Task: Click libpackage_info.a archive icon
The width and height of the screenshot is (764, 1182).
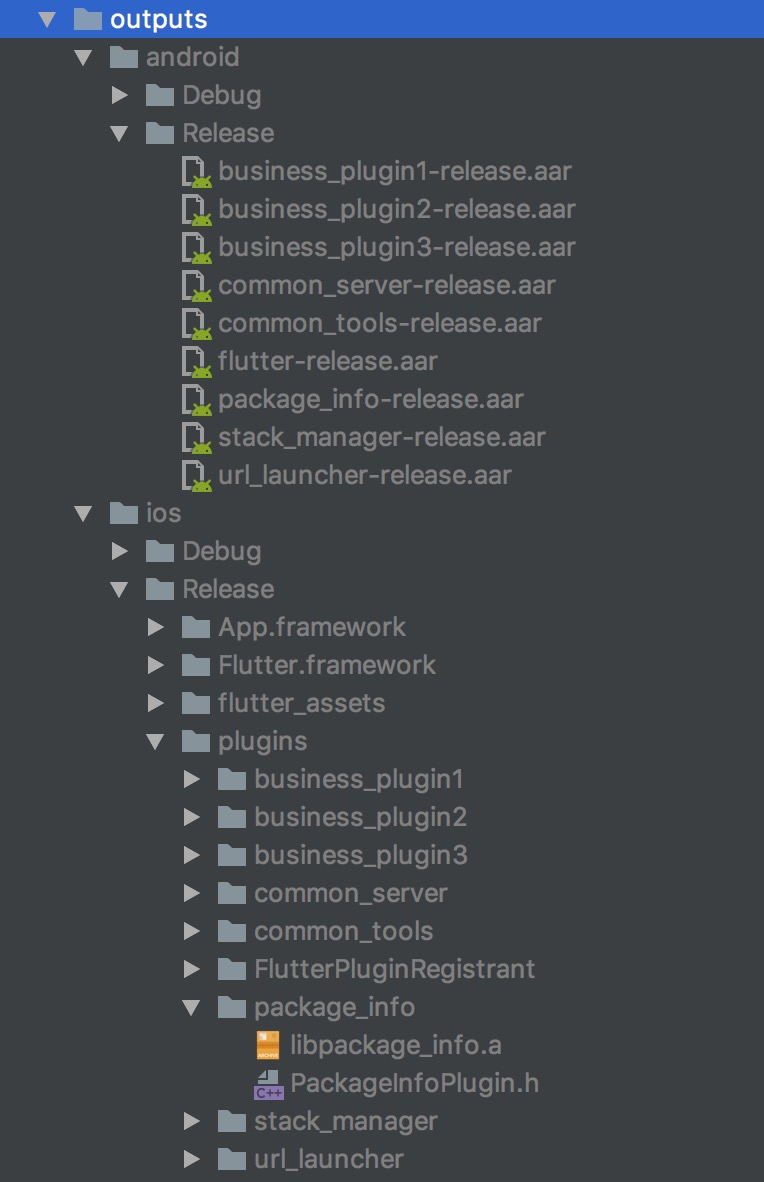Action: (268, 1046)
